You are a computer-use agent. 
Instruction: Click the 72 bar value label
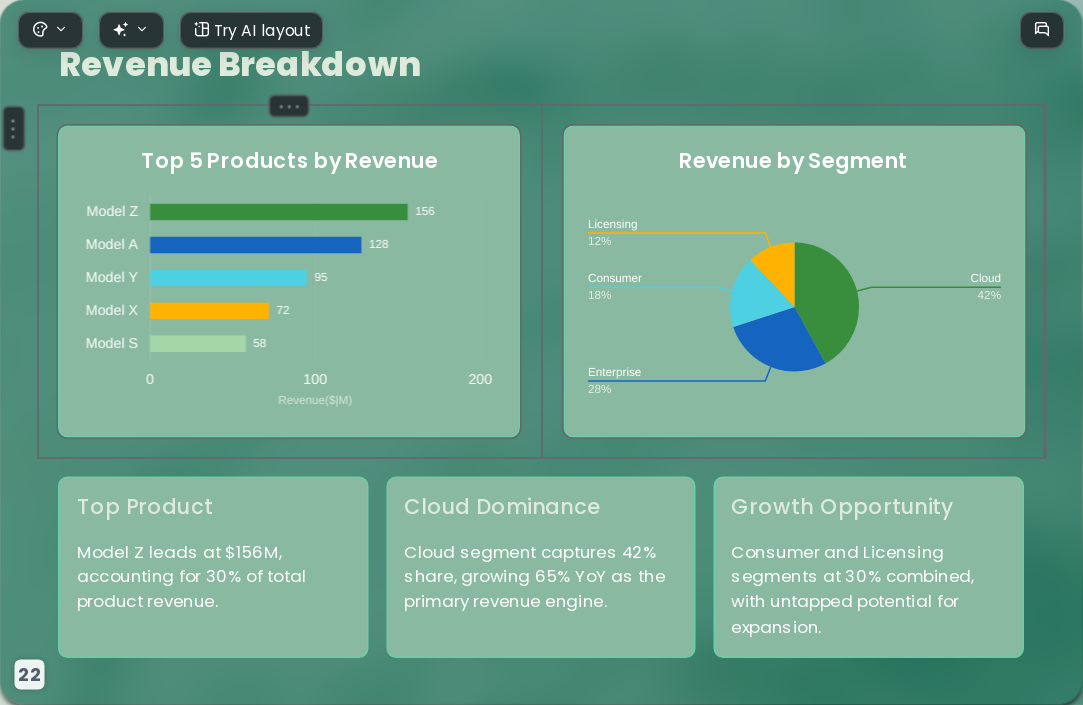pyautogui.click(x=283, y=311)
